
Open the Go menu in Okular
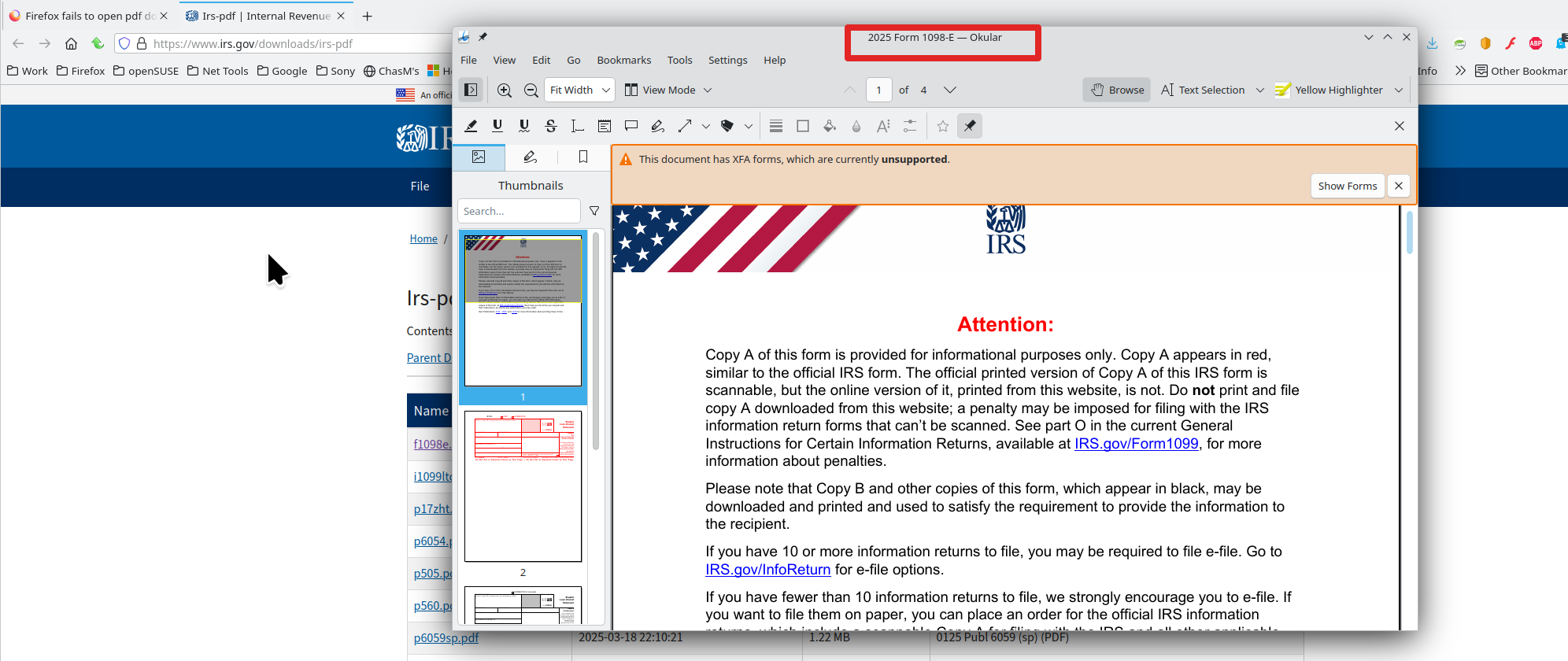[574, 60]
